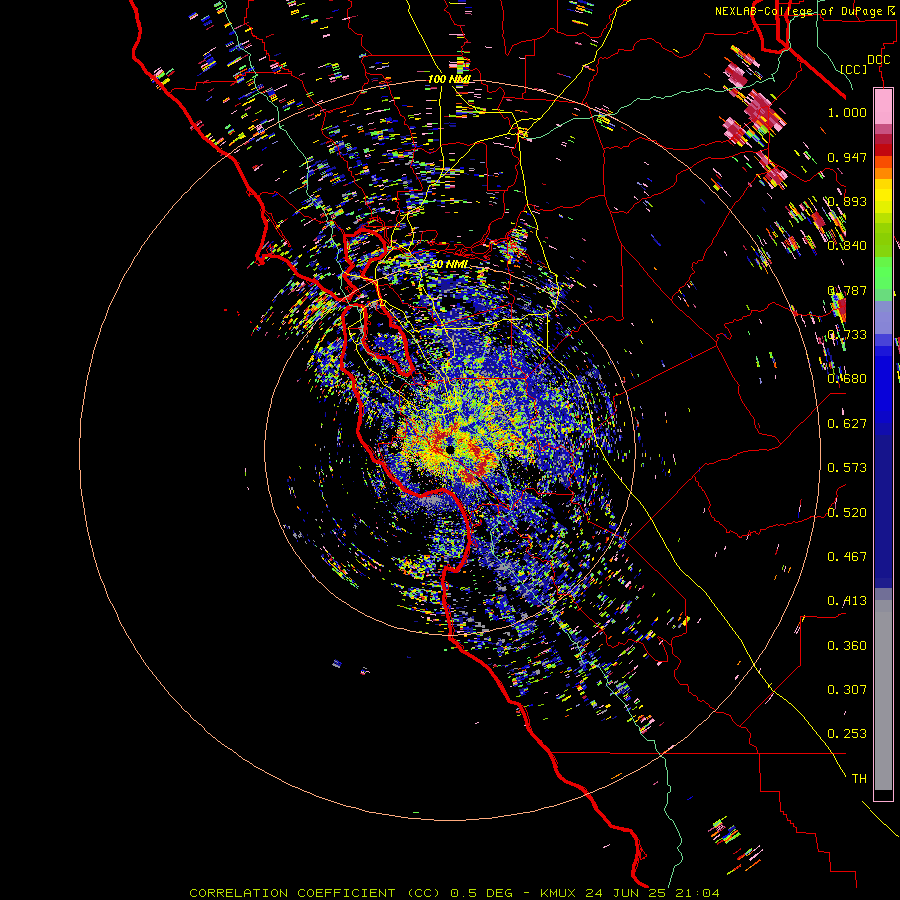
Task: Click the 0.893 legend value
Action: coord(847,201)
